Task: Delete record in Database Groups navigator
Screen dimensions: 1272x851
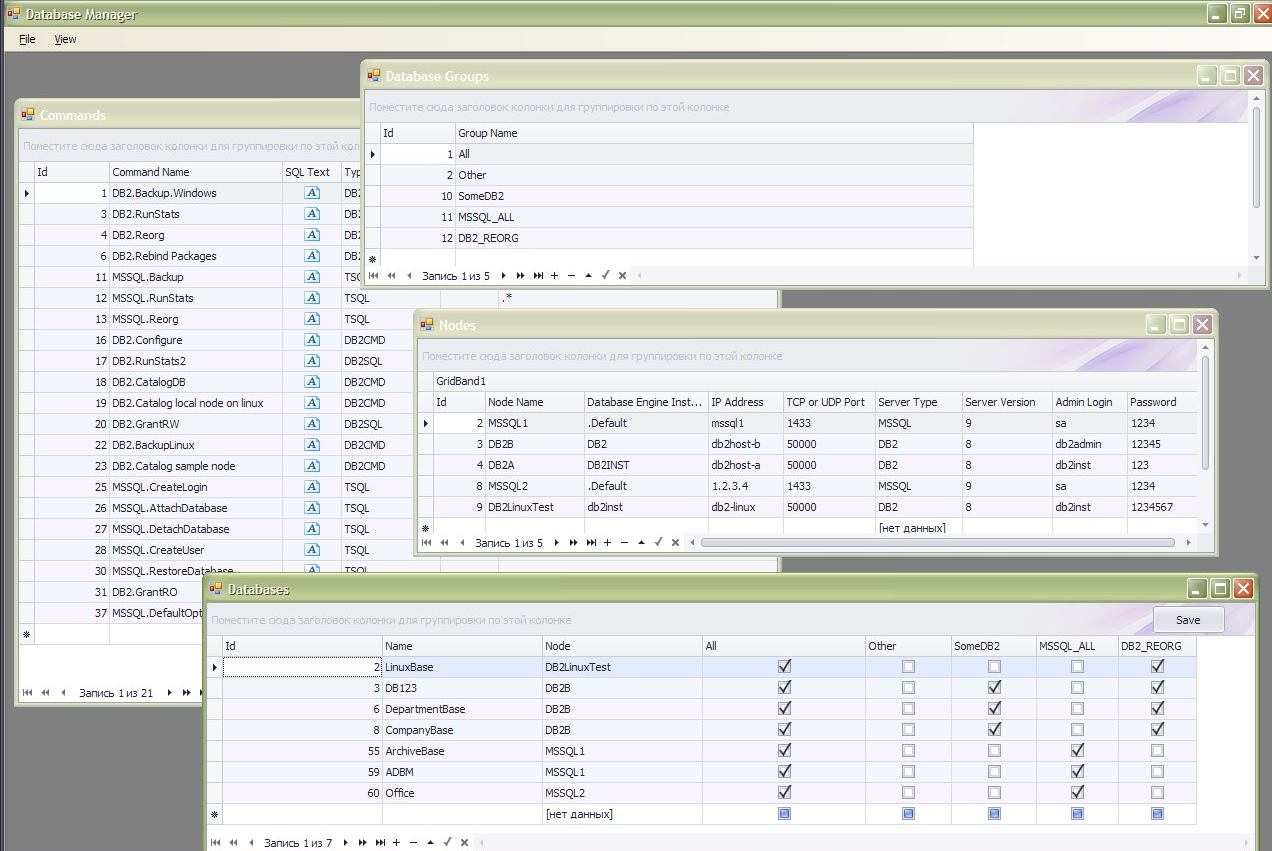Action: 571,275
